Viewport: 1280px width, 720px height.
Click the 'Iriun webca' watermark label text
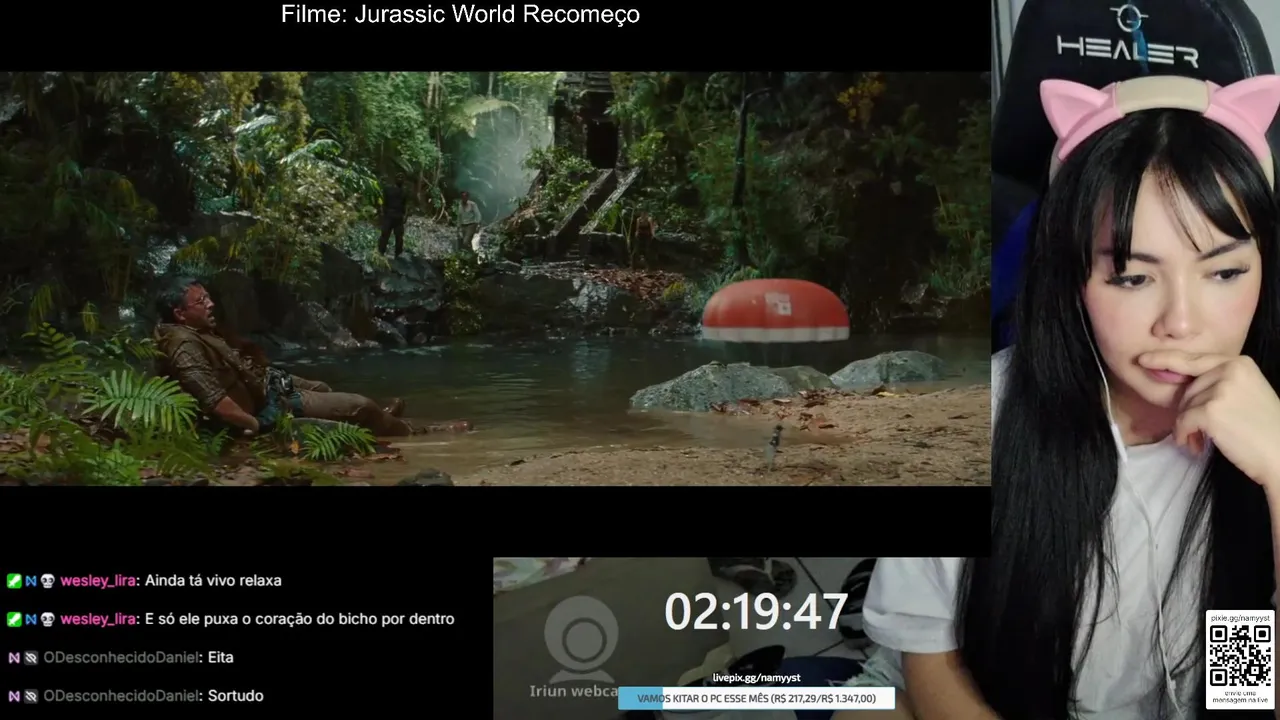coord(573,691)
